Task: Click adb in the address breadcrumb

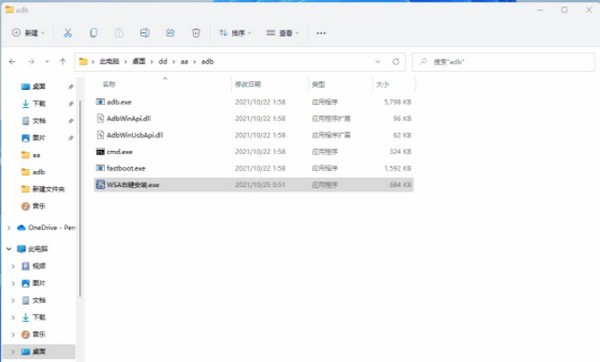Action: (x=207, y=61)
